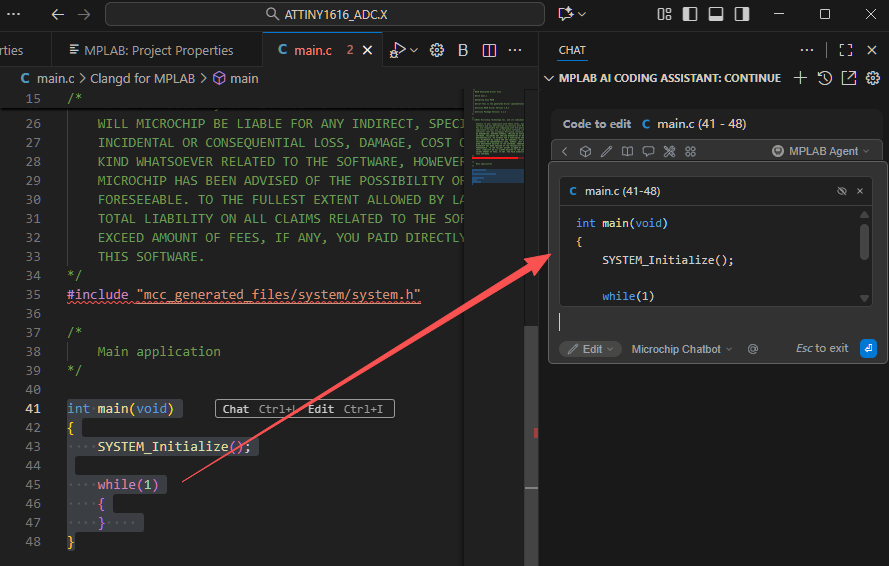889x566 pixels.
Task: Switch to MPLAB: Project Properties tab
Action: 151,50
